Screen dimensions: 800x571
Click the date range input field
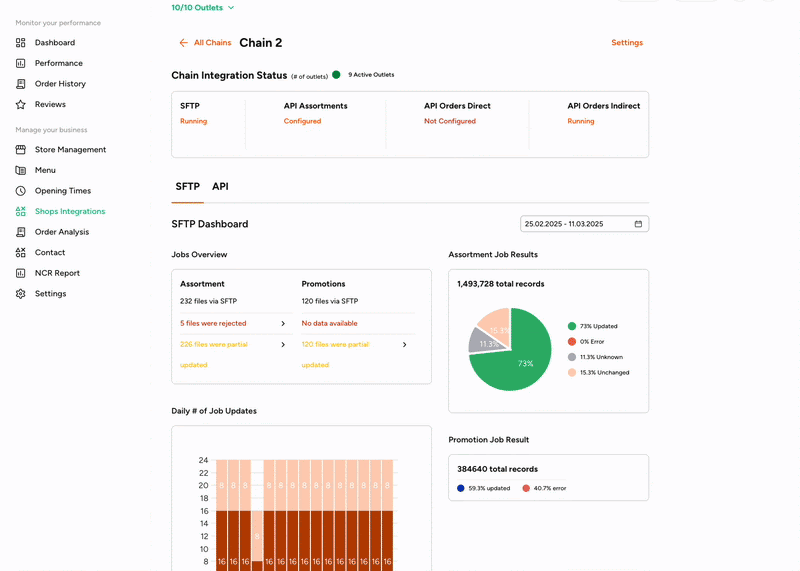click(575, 224)
